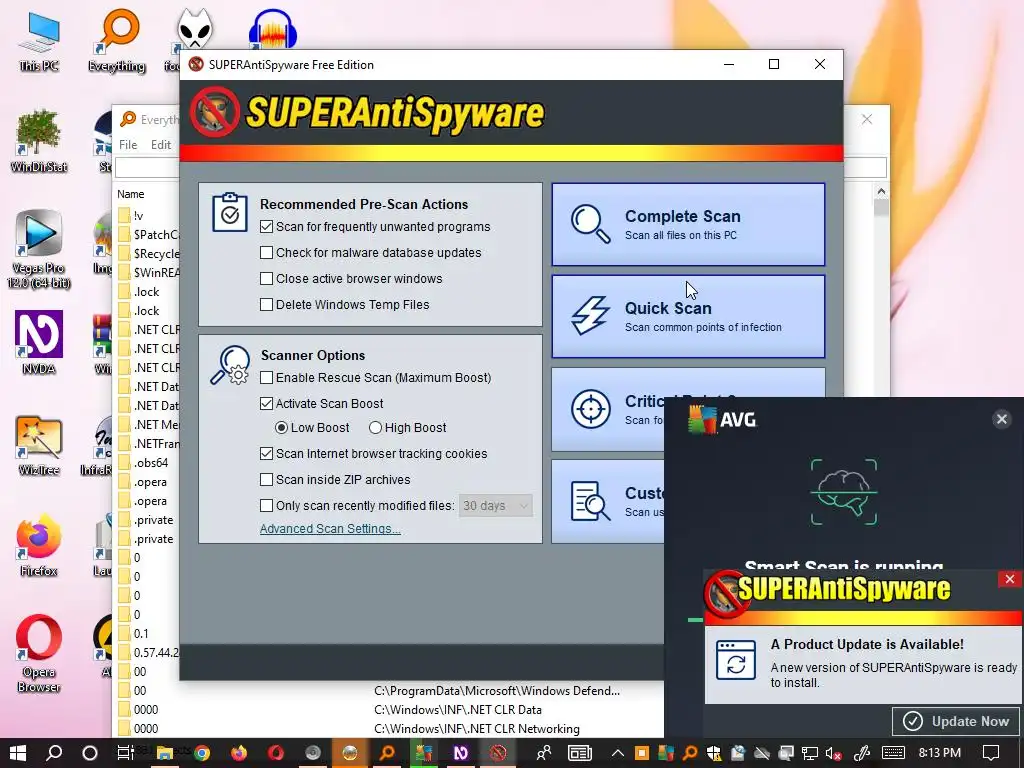Image resolution: width=1024 pixels, height=768 pixels.
Task: Click the product update refresh icon in the popup
Action: coord(736,660)
